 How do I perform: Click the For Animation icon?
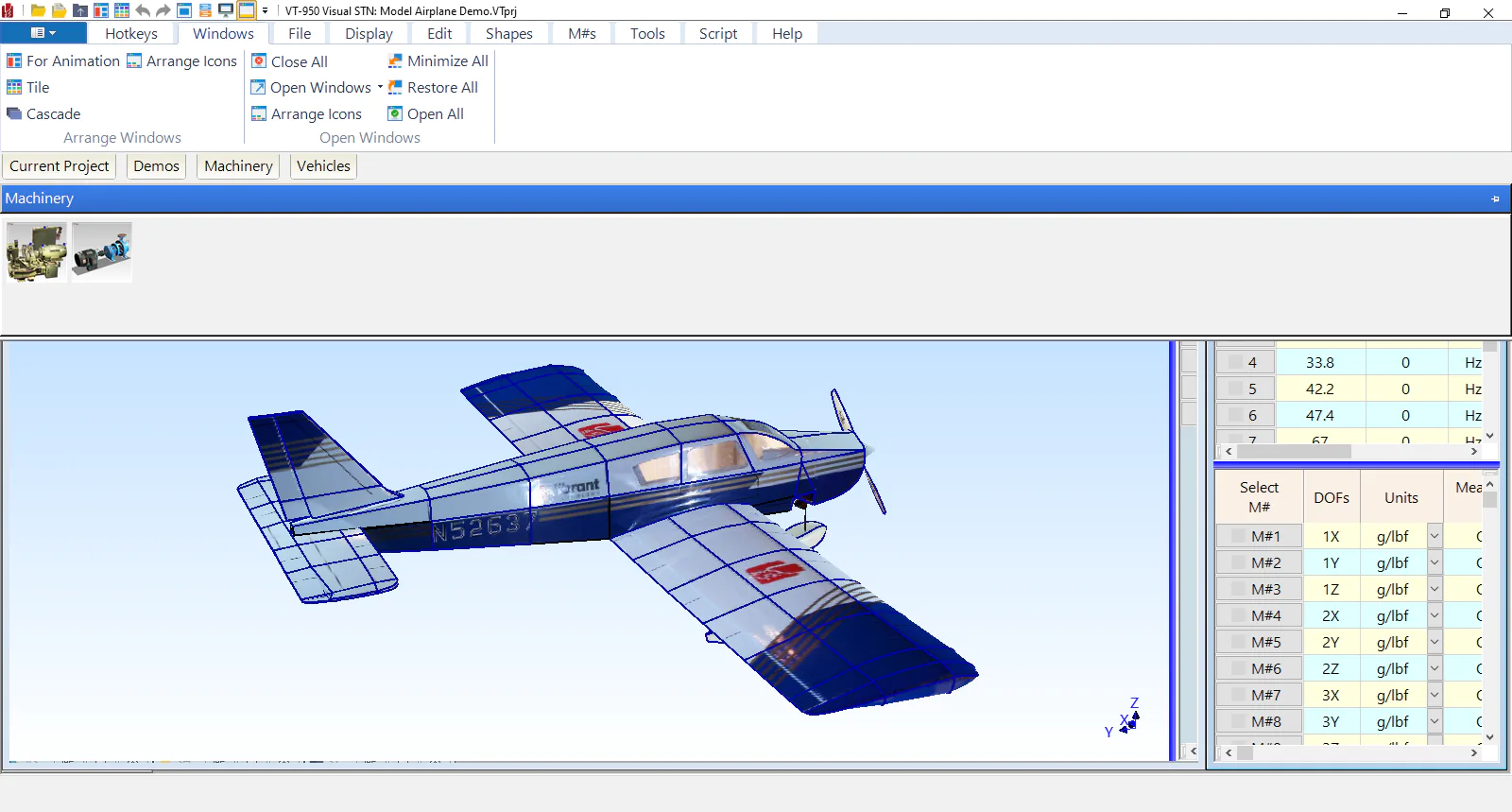click(x=14, y=60)
